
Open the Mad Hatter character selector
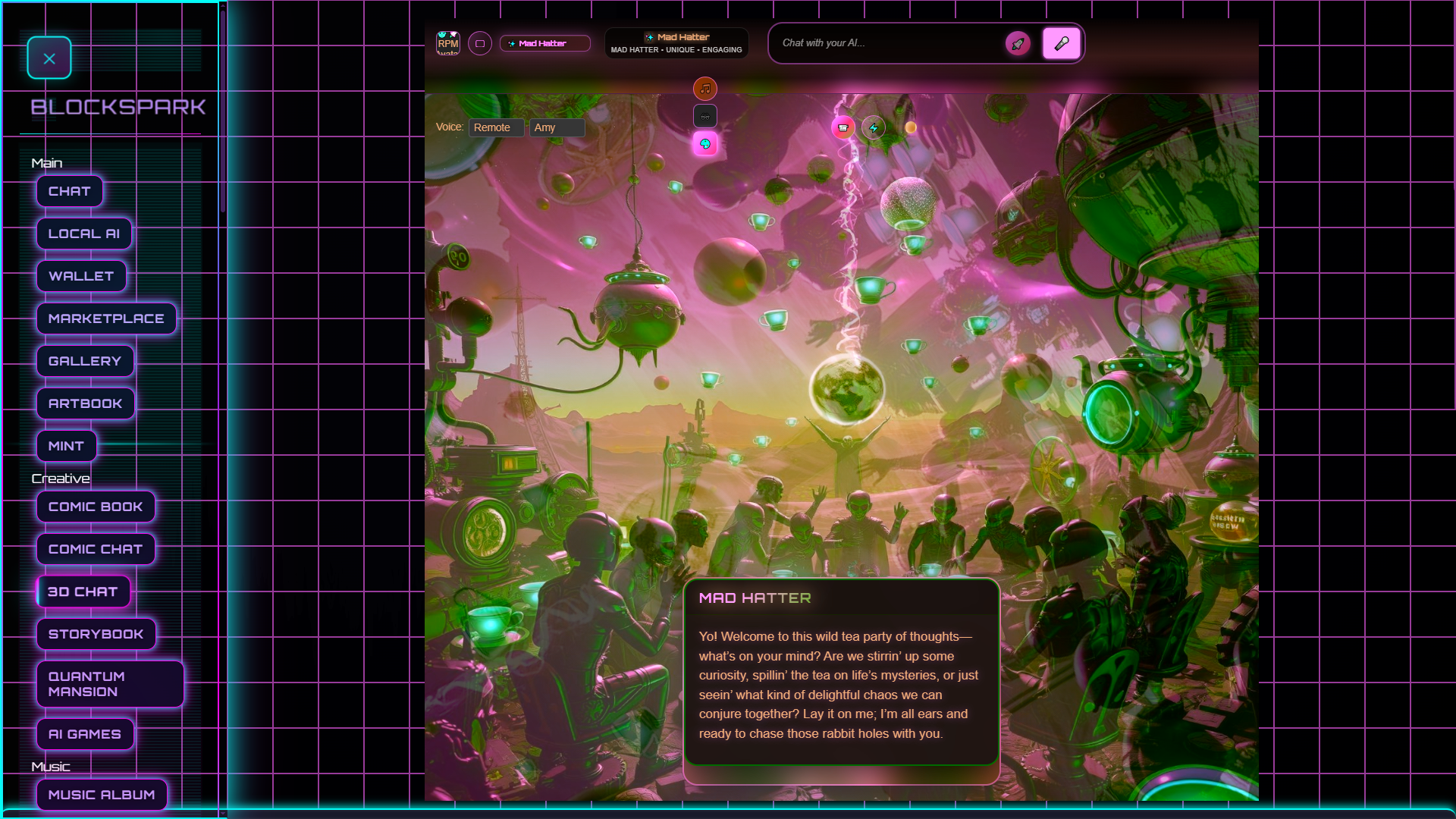tap(544, 43)
